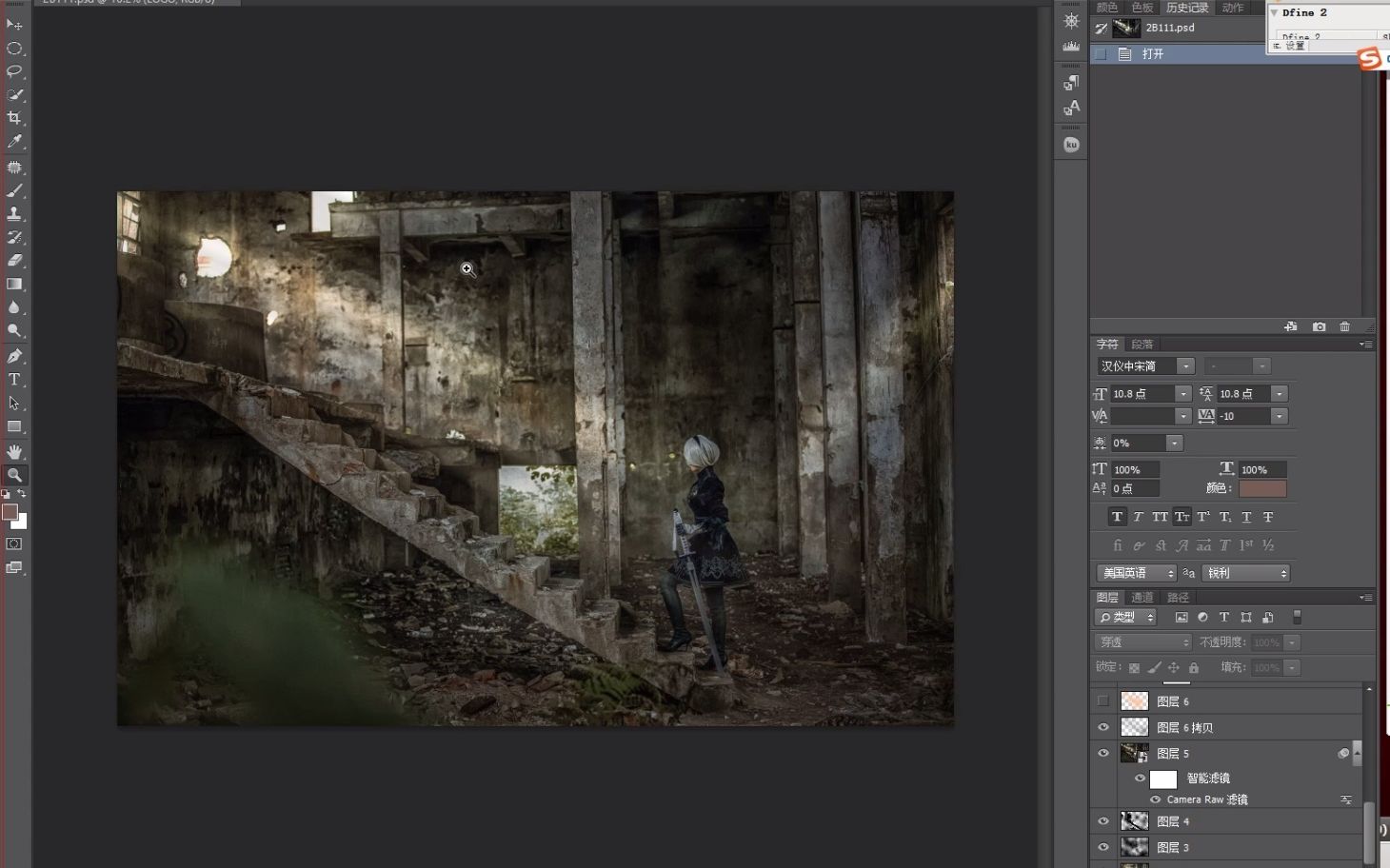Viewport: 1390px width, 868px height.
Task: Show layer 图层 6 visibility box
Action: (x=1102, y=700)
